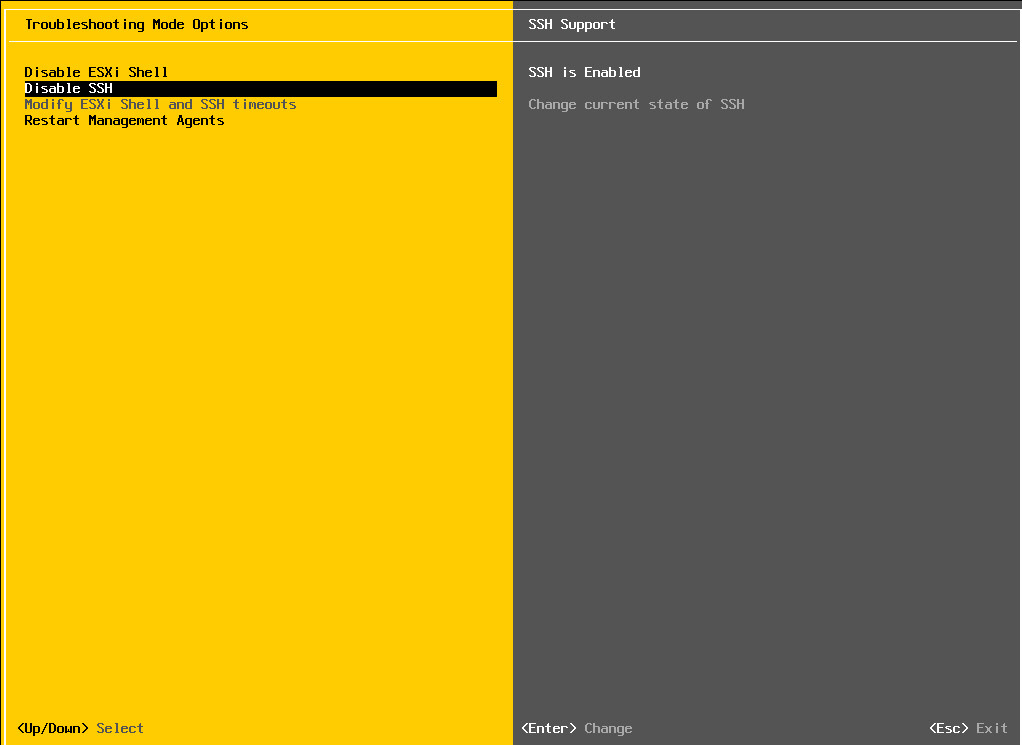This screenshot has height=745, width=1022.
Task: Choose Restart Management Agents
Action: [124, 121]
